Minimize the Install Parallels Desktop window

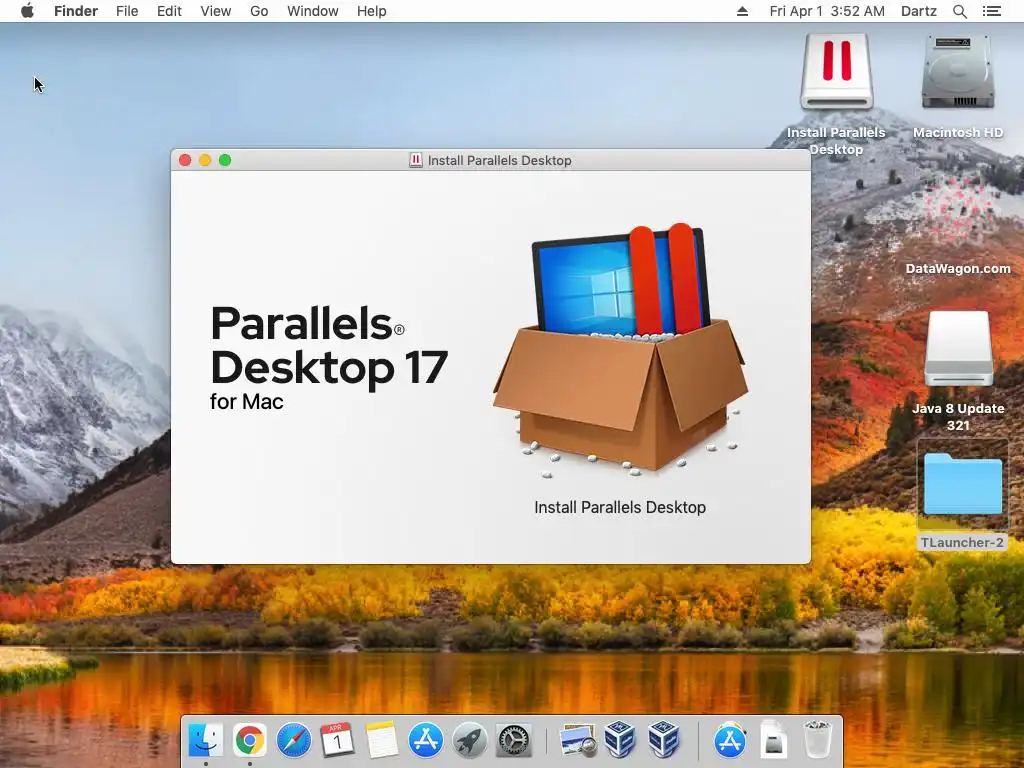pyautogui.click(x=205, y=160)
